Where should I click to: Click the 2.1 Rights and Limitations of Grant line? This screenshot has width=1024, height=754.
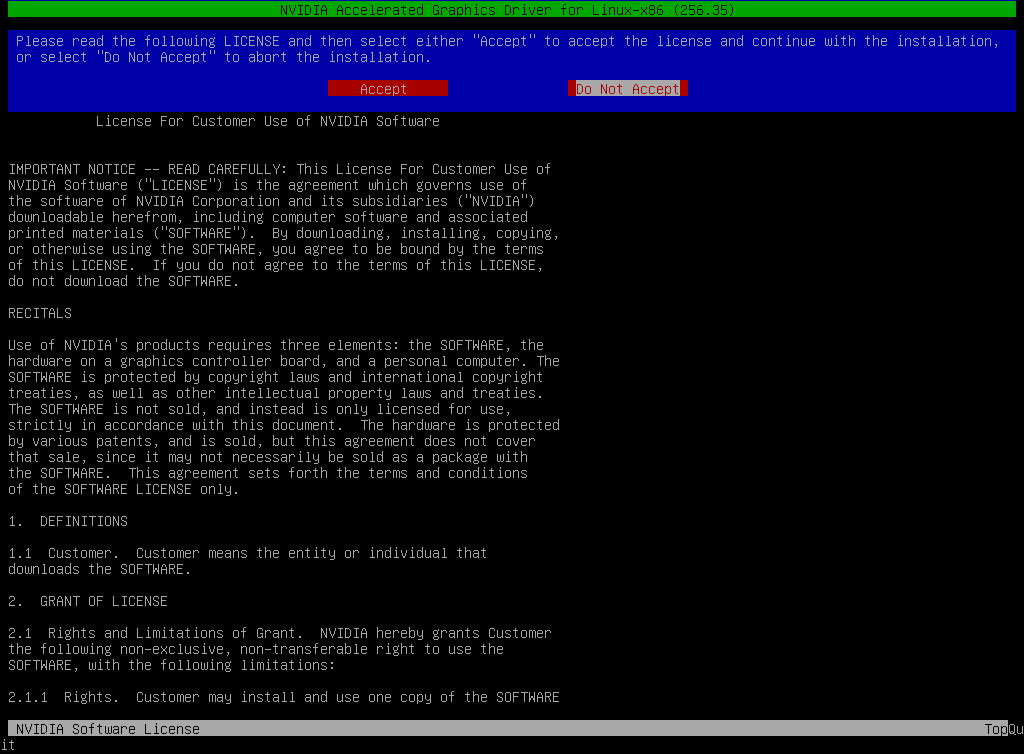280,633
